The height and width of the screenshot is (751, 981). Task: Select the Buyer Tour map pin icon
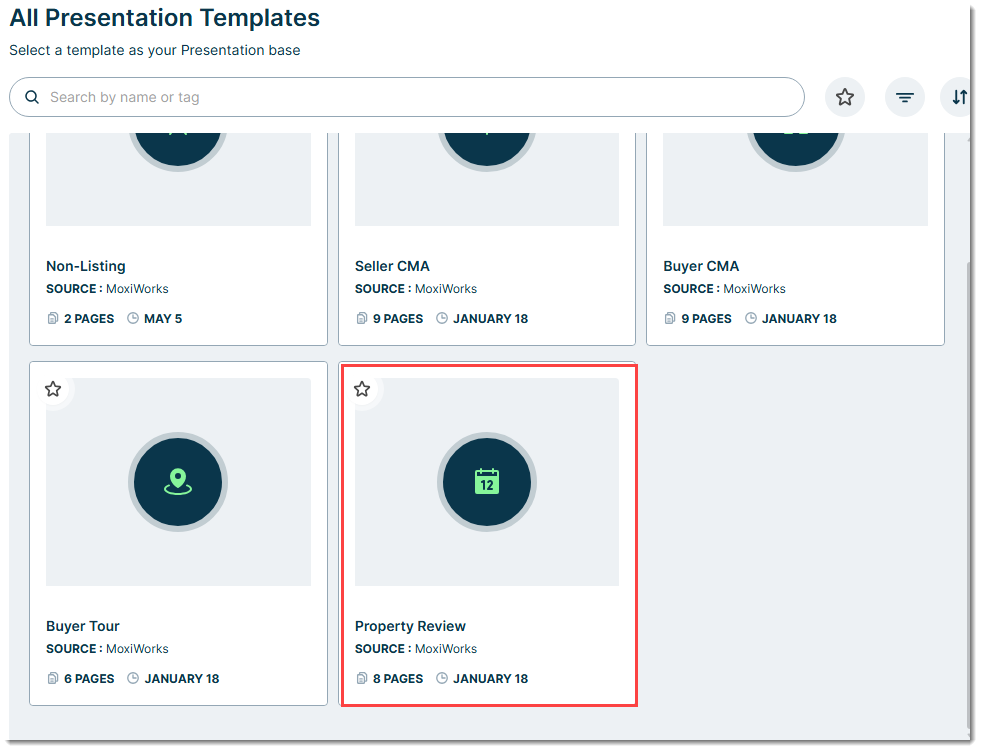point(178,482)
